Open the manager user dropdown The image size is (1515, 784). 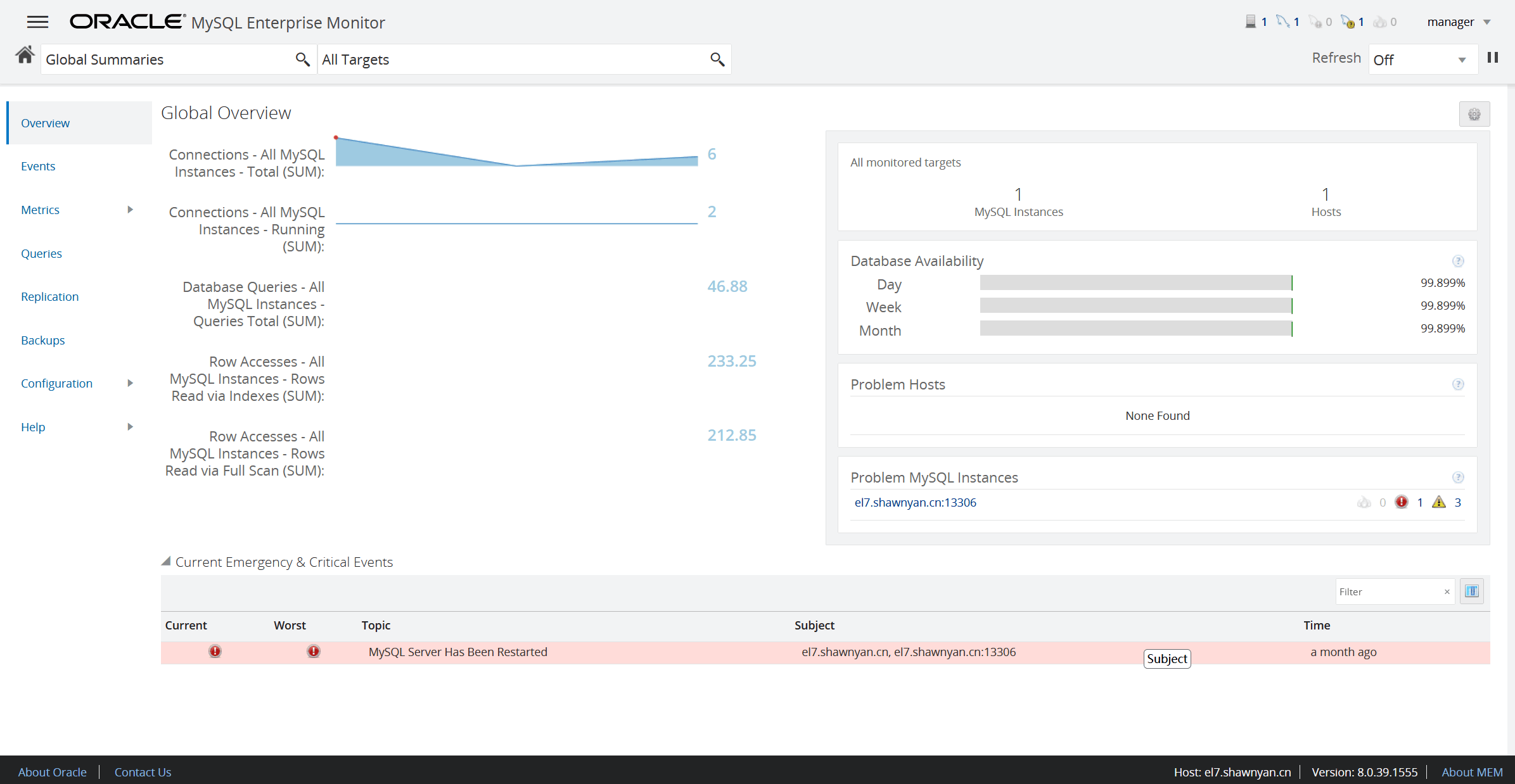1459,22
